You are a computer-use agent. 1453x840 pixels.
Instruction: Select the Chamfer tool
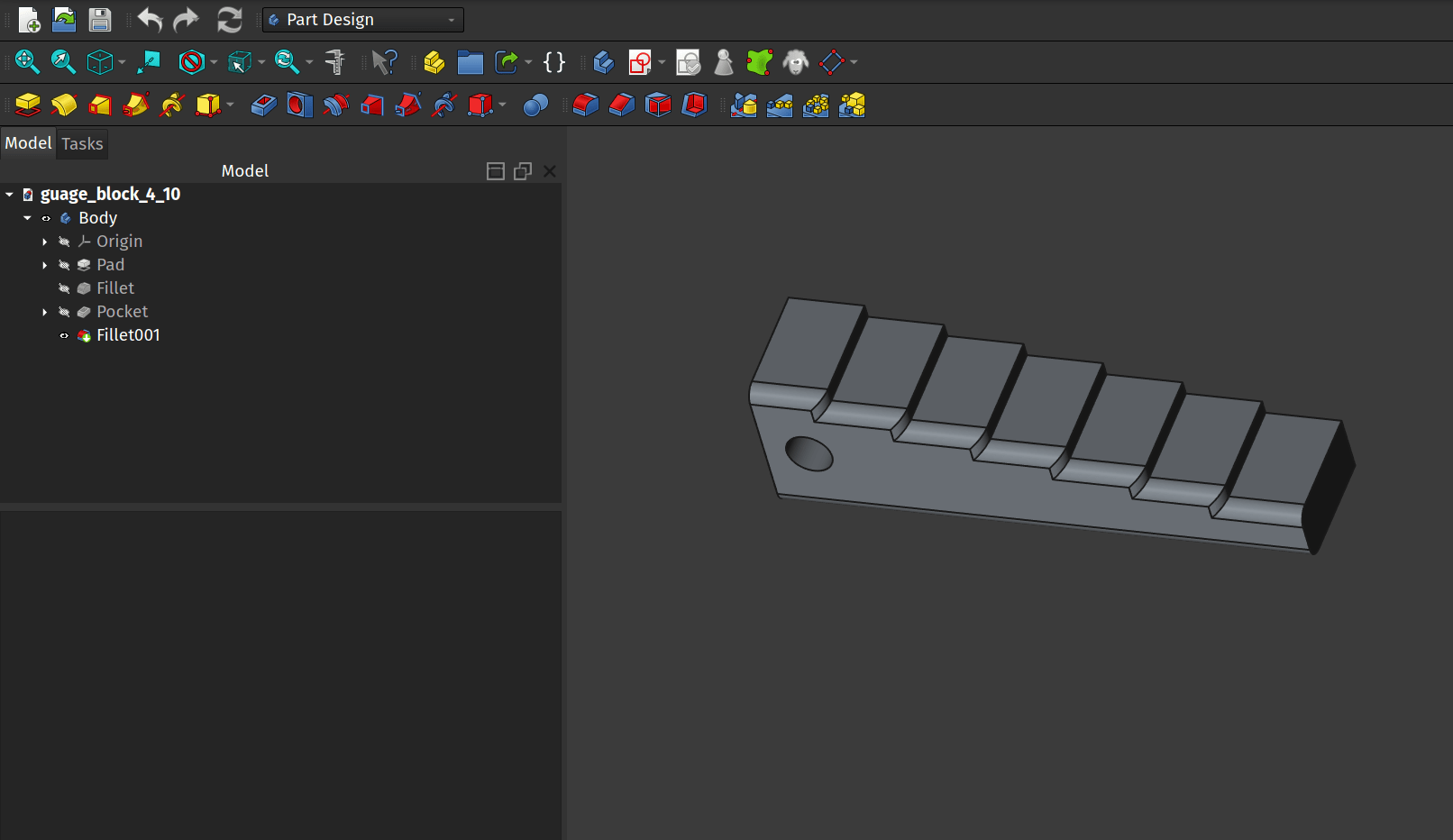[621, 105]
